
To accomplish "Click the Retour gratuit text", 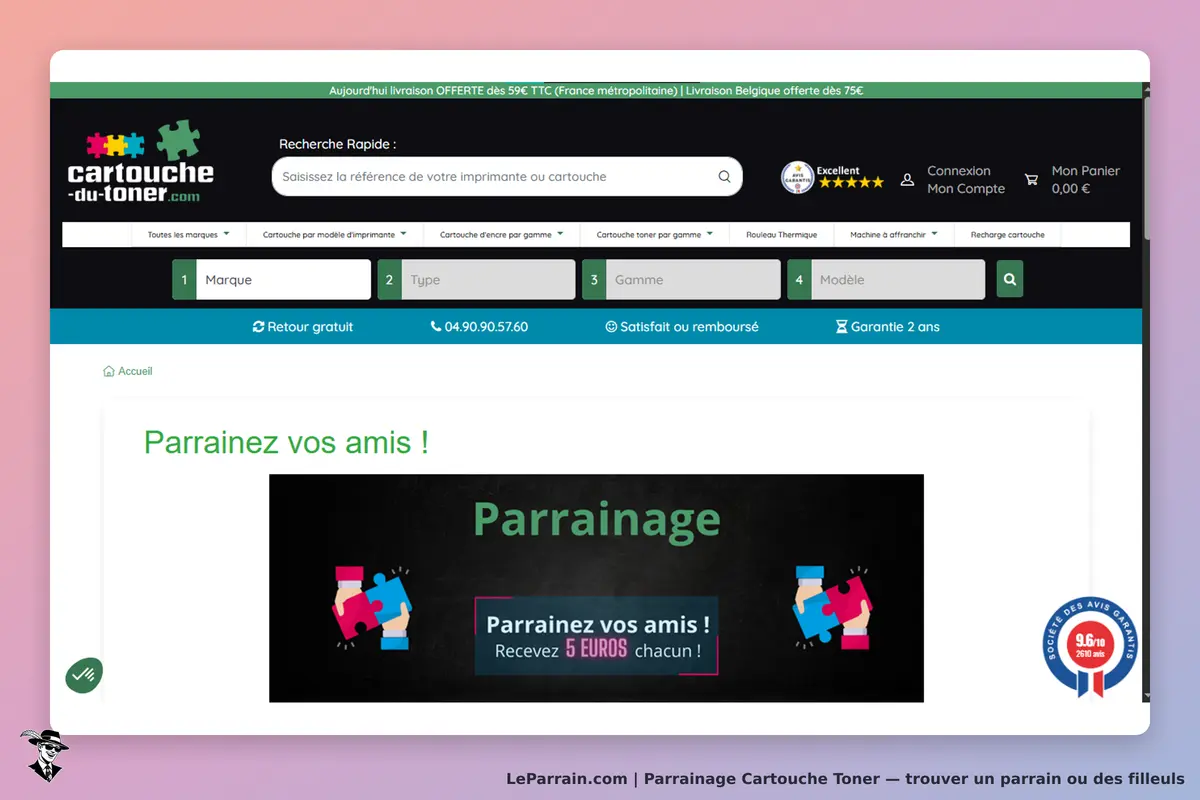I will pos(310,327).
